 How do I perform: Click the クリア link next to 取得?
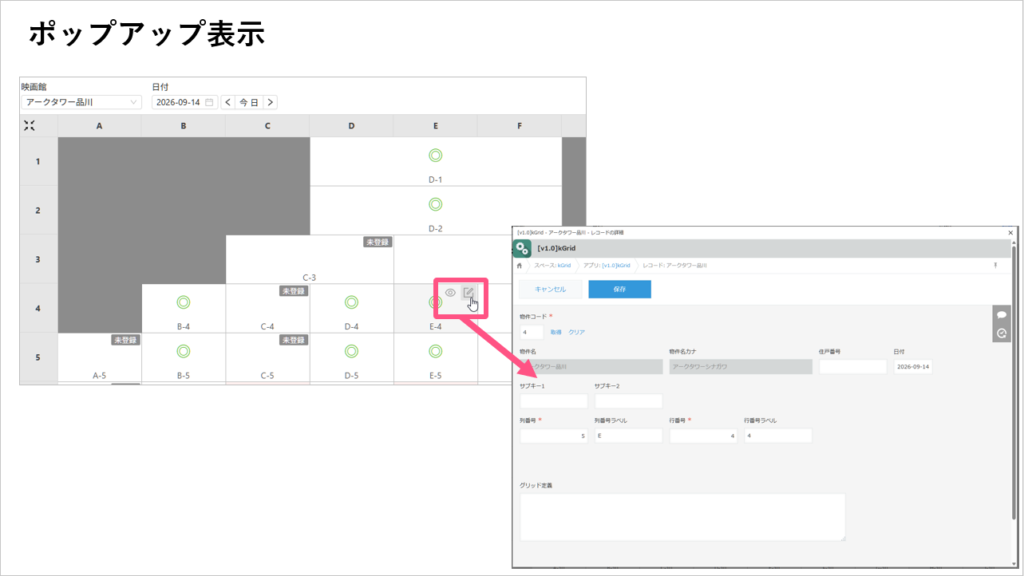tap(577, 332)
